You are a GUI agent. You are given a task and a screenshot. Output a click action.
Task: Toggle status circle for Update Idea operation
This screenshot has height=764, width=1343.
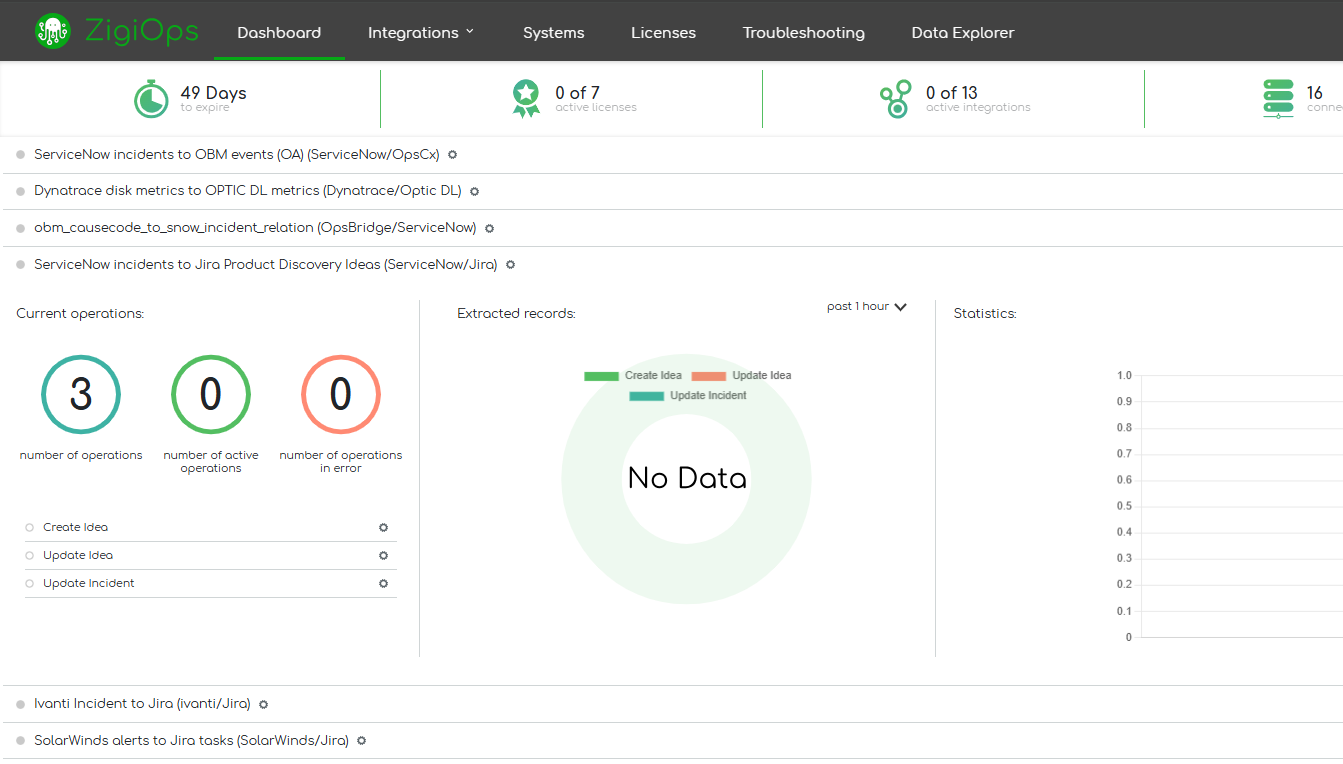click(x=30, y=556)
